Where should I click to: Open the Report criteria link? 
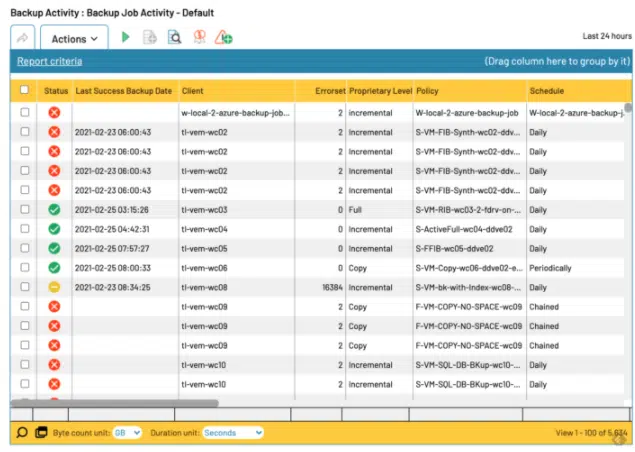49,61
